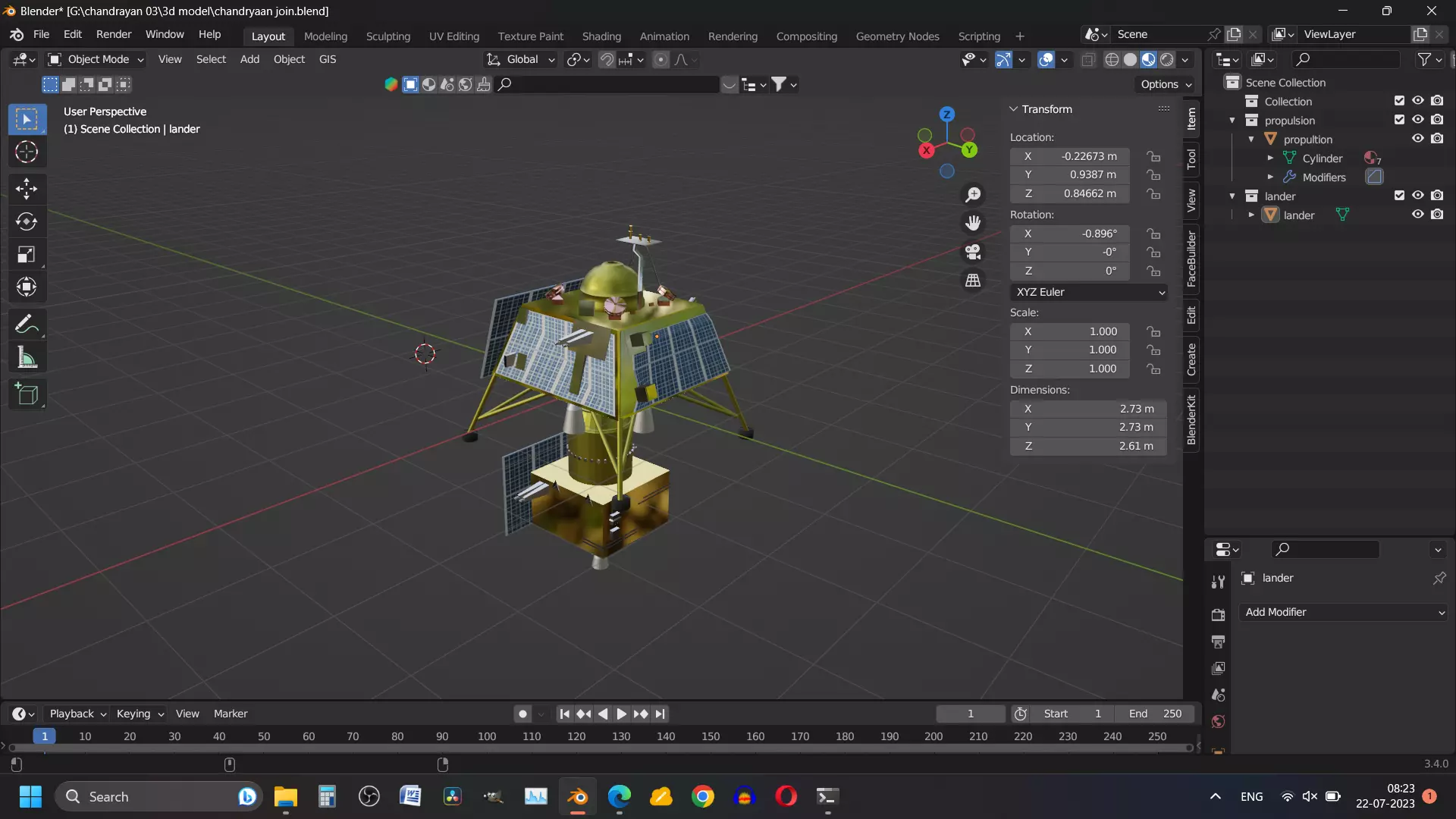
Task: Switch to orthographic grid view icon
Action: coord(973,281)
